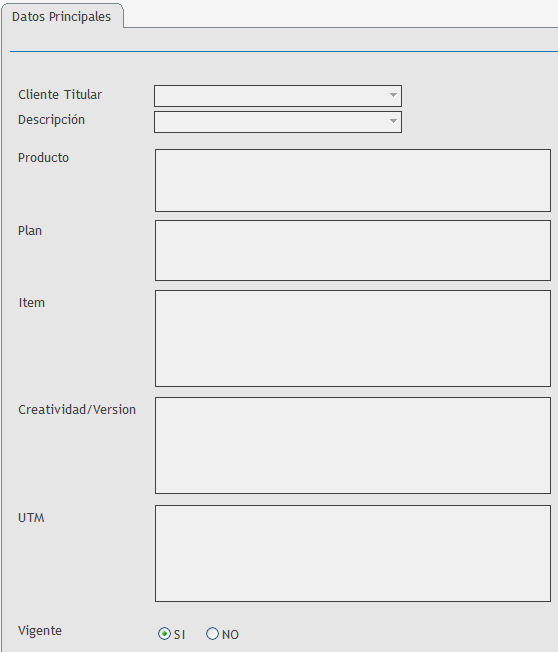Focus the Item text area
This screenshot has width=558, height=652.
(x=353, y=338)
